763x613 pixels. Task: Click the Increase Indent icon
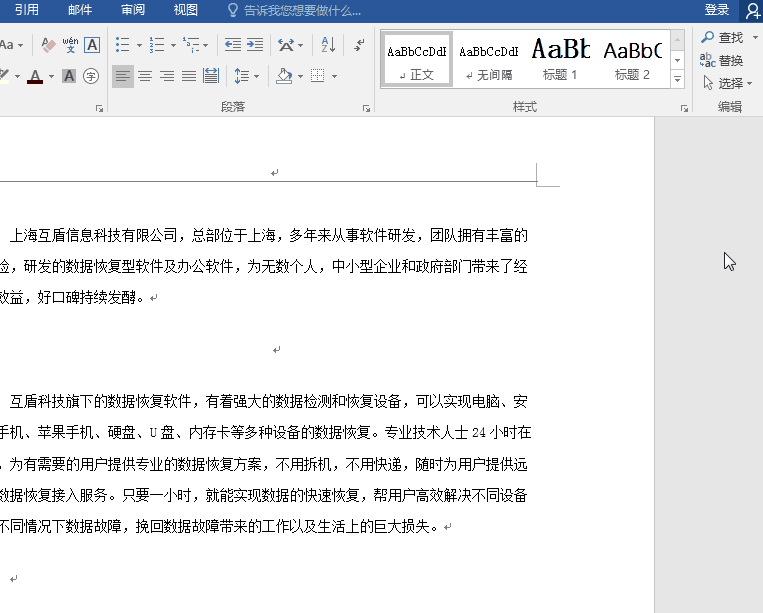tap(255, 45)
